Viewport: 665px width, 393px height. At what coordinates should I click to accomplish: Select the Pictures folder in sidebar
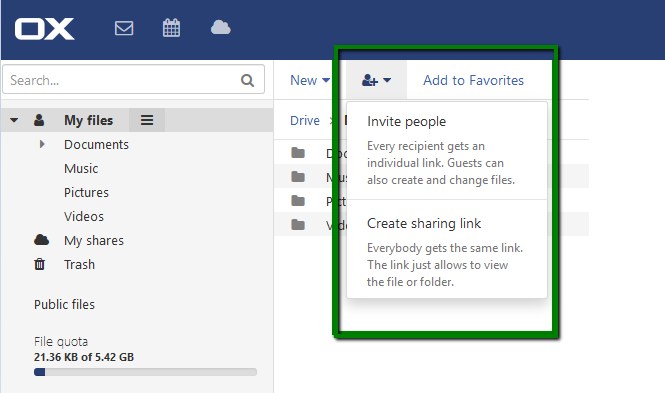tap(86, 192)
